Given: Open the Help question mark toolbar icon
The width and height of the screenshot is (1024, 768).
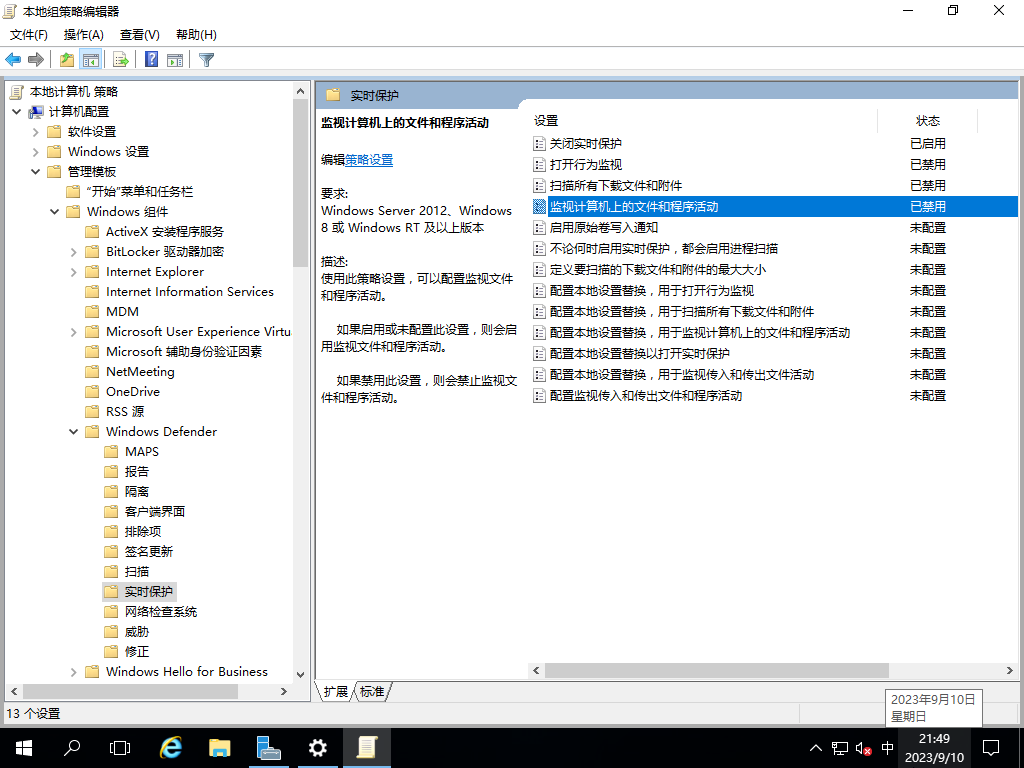Looking at the screenshot, I should coord(152,59).
